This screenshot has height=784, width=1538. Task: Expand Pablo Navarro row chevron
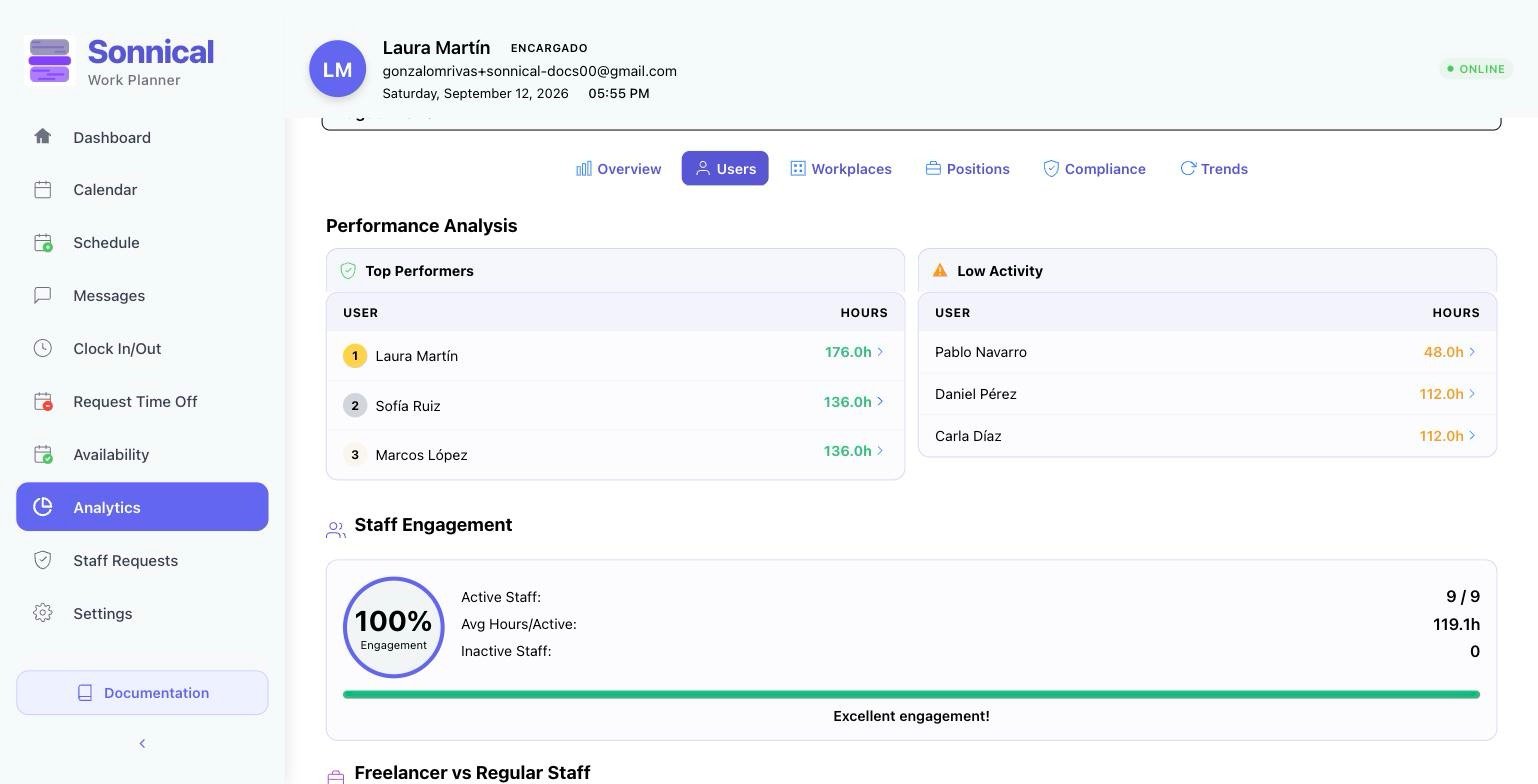(x=1472, y=352)
